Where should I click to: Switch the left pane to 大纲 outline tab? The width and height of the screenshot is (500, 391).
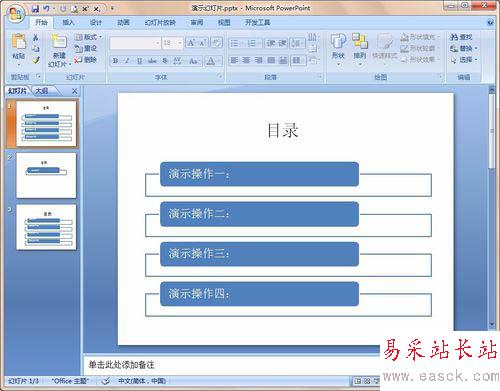42,91
